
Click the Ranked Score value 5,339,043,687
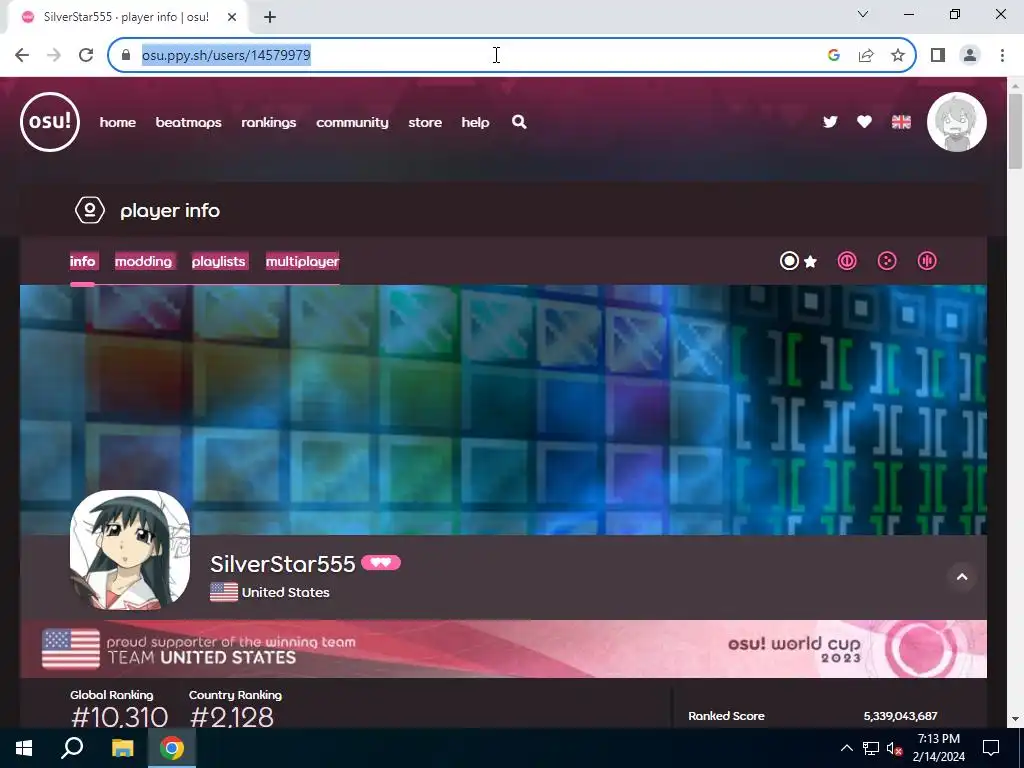(x=900, y=716)
